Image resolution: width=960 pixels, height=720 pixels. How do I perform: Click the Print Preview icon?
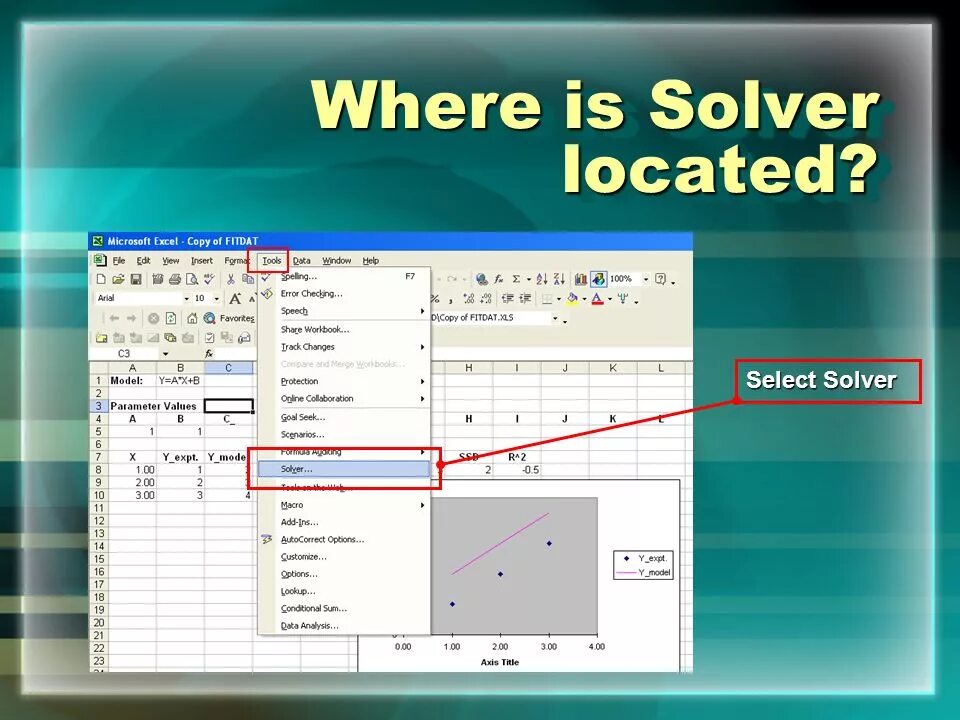coord(192,279)
